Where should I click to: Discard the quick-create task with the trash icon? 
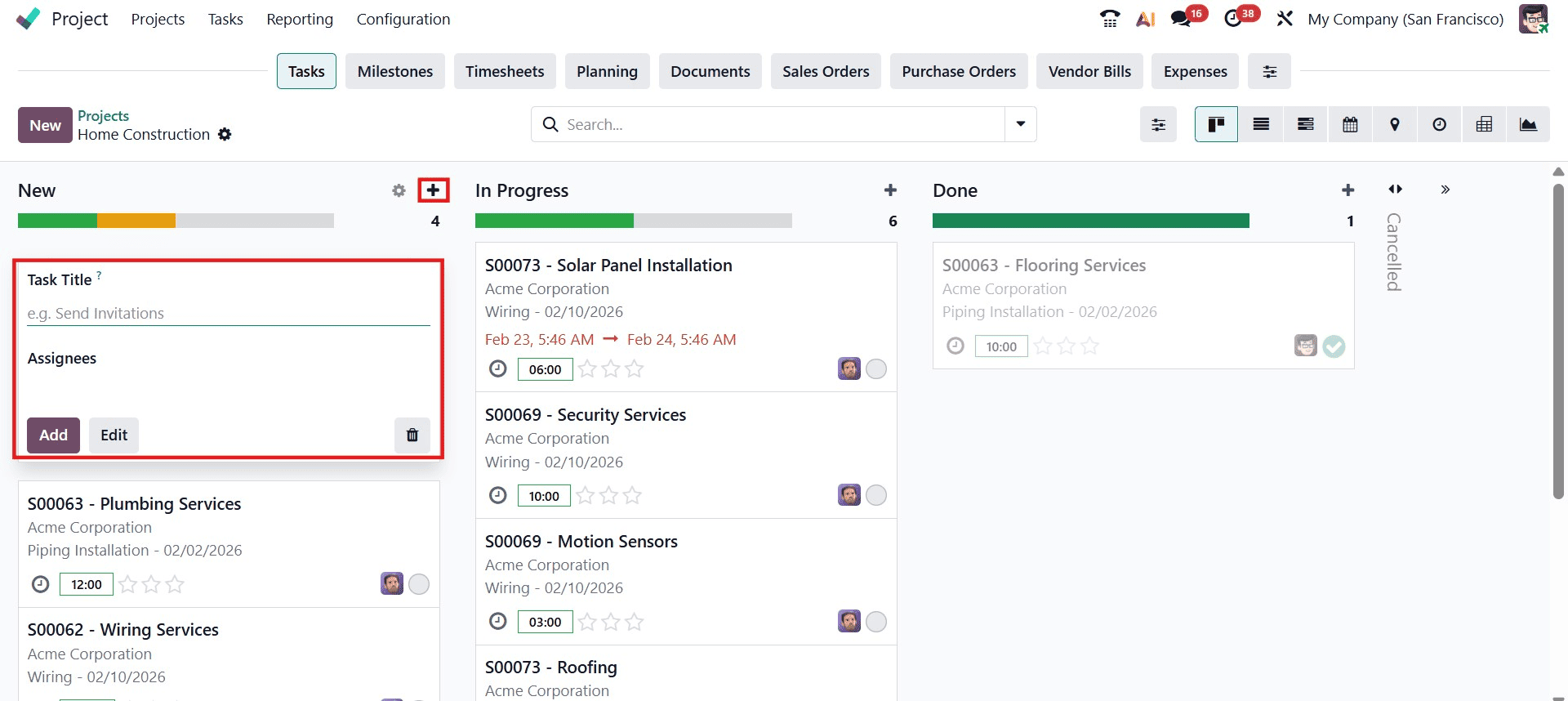pos(412,435)
